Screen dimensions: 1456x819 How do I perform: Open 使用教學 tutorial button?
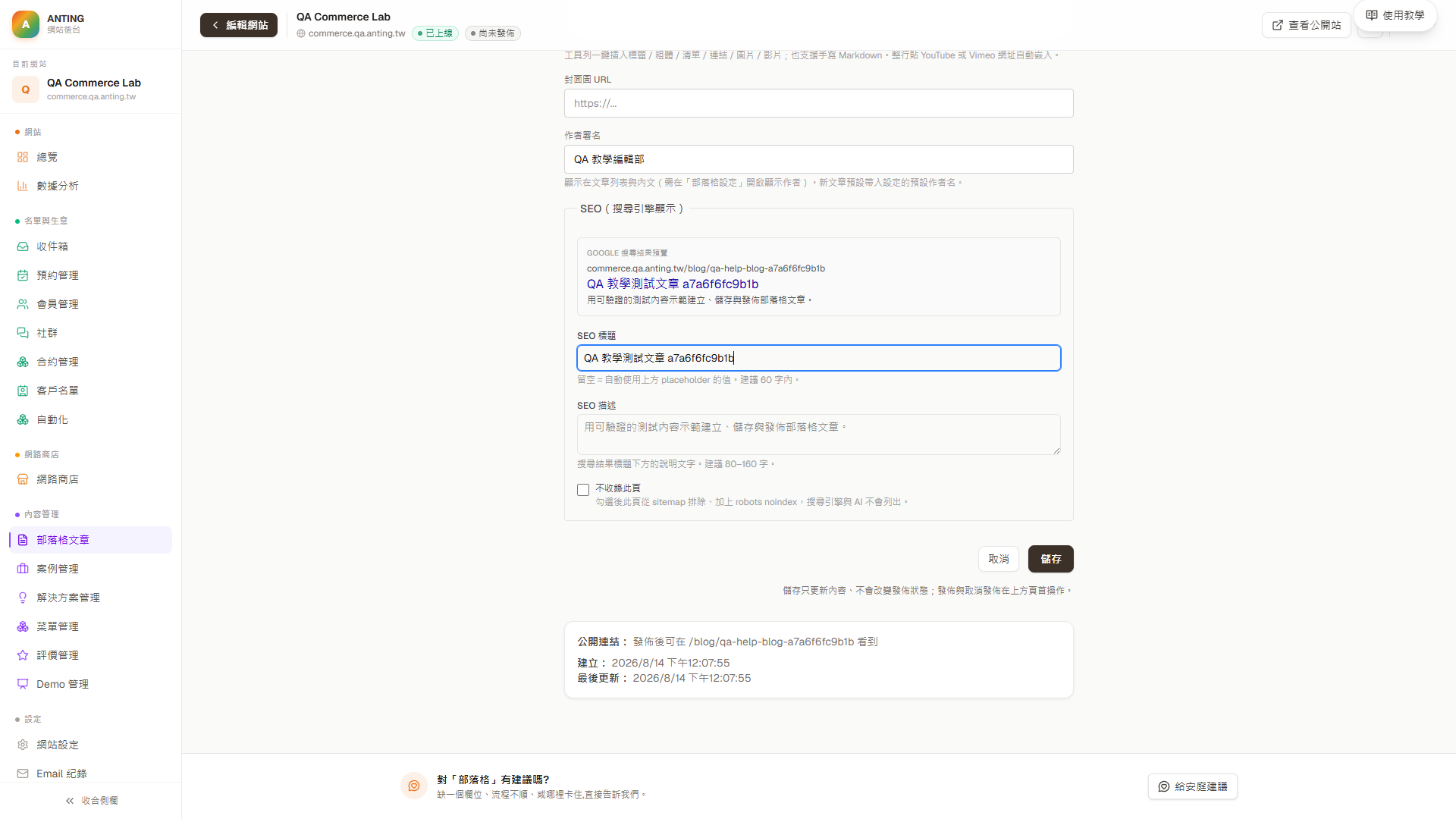coord(1395,15)
